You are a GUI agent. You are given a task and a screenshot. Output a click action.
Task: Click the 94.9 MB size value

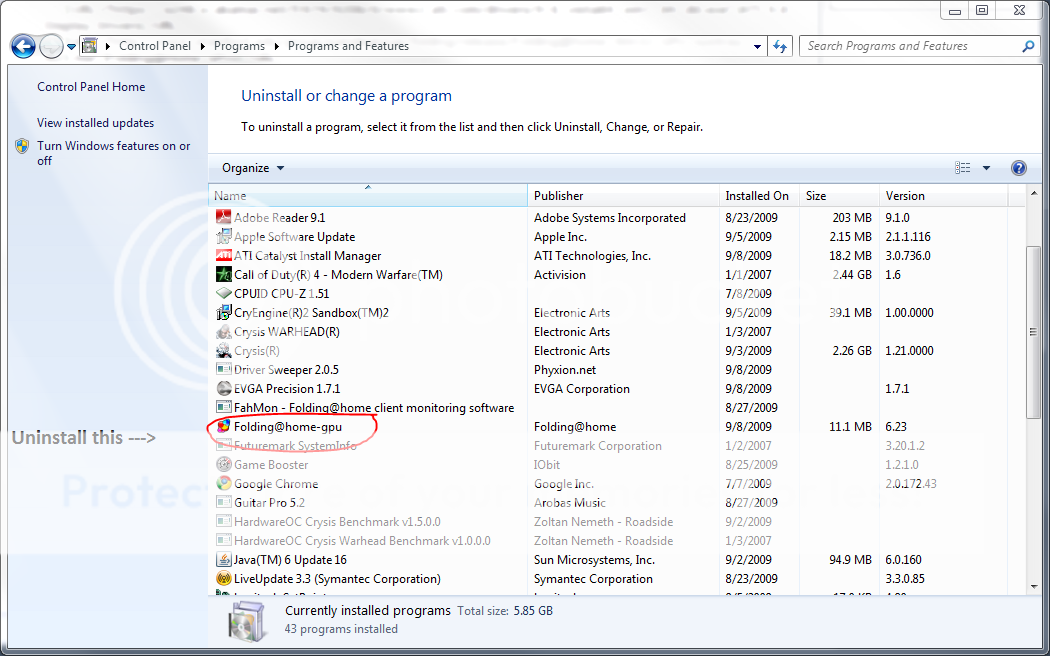point(850,560)
